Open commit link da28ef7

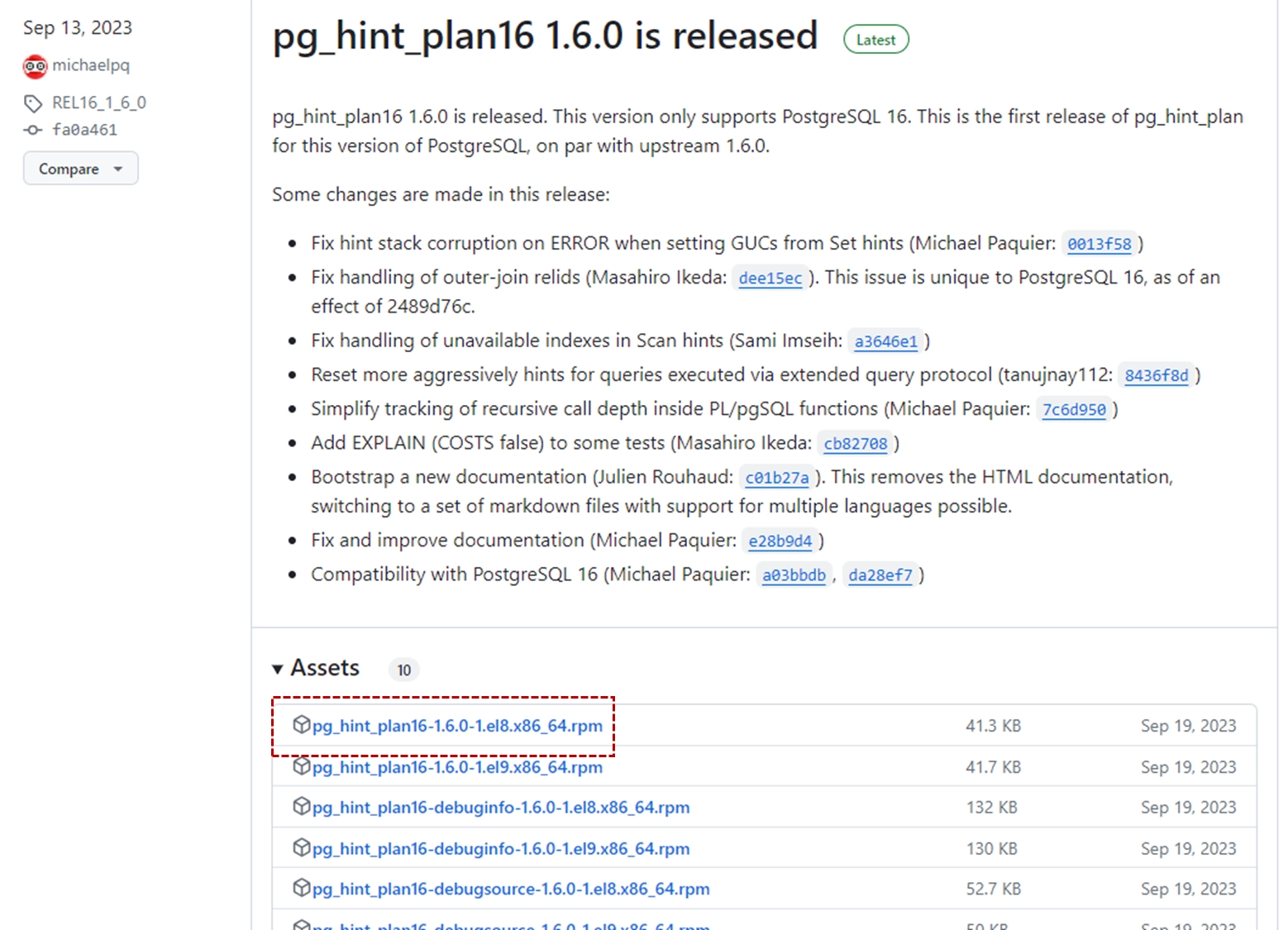pyautogui.click(x=880, y=575)
